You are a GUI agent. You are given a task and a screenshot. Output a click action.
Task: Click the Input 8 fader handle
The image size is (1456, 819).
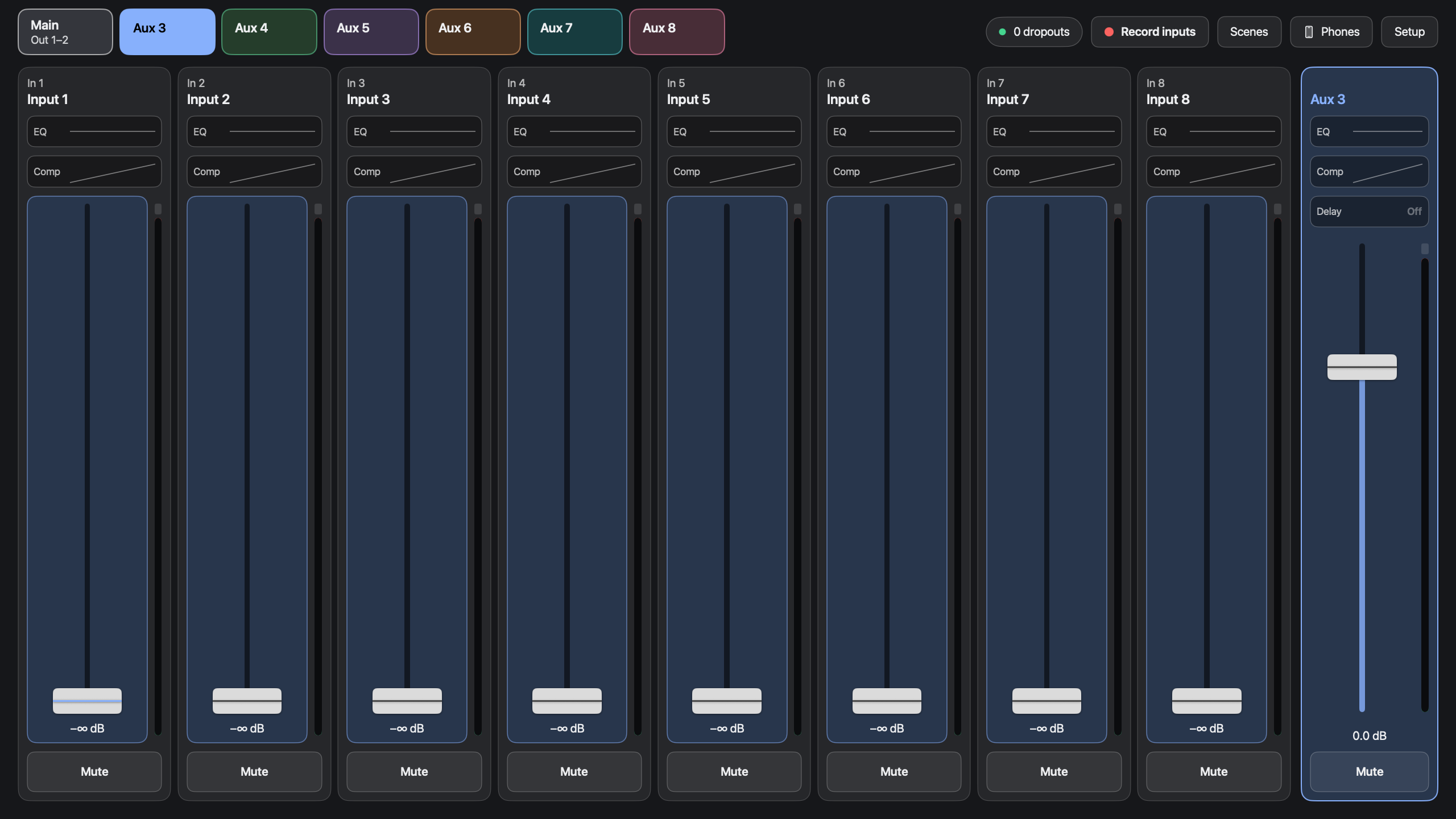[1207, 701]
